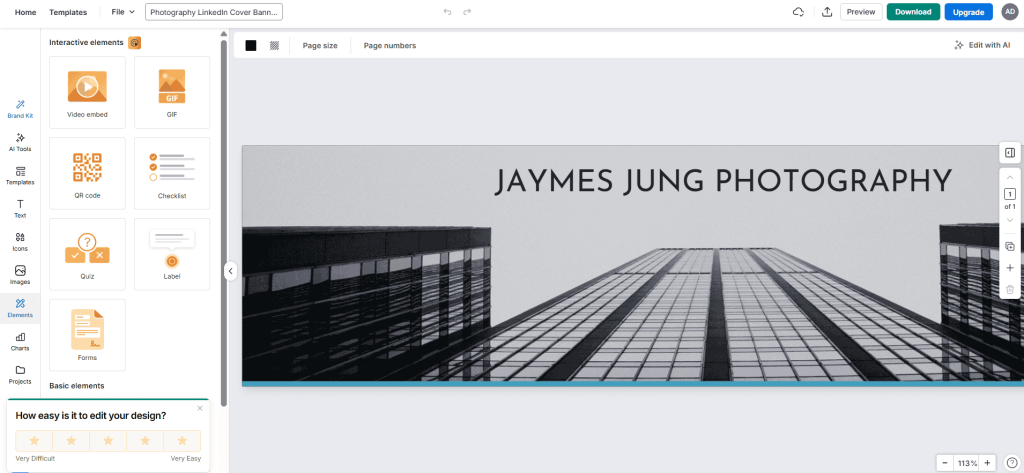1024x473 pixels.
Task: Zoom out with the minus button
Action: (944, 463)
